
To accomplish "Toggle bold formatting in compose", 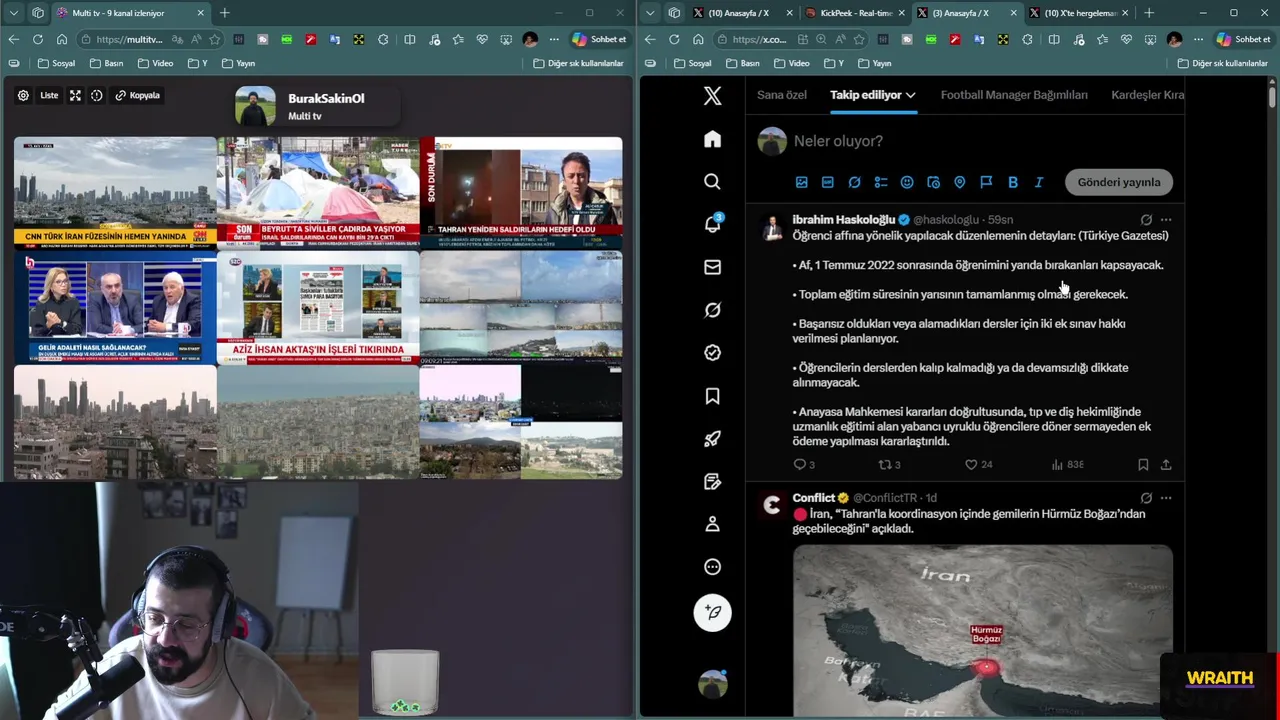I will [1012, 182].
